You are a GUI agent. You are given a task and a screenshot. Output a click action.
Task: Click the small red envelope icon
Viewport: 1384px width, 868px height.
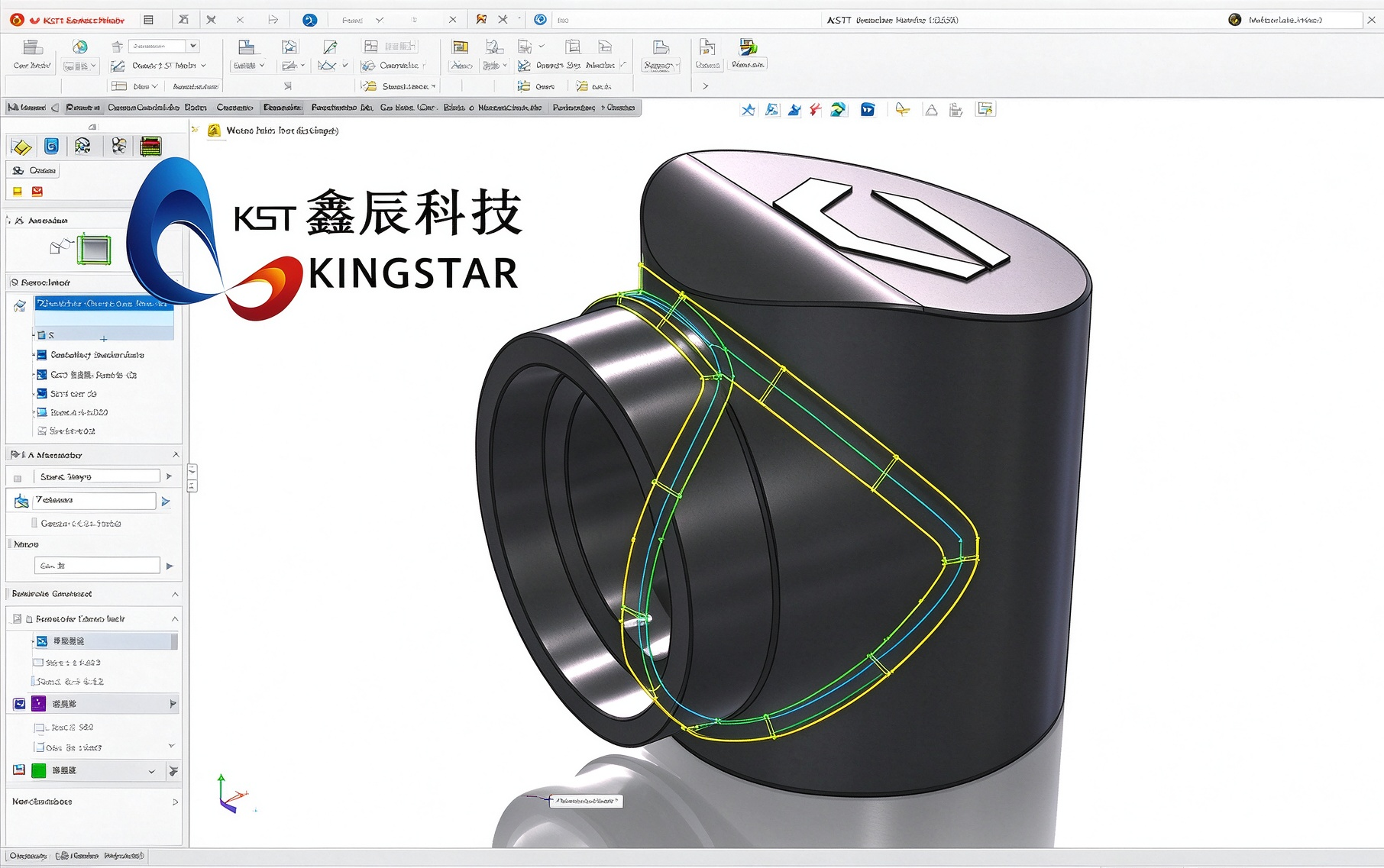click(37, 192)
